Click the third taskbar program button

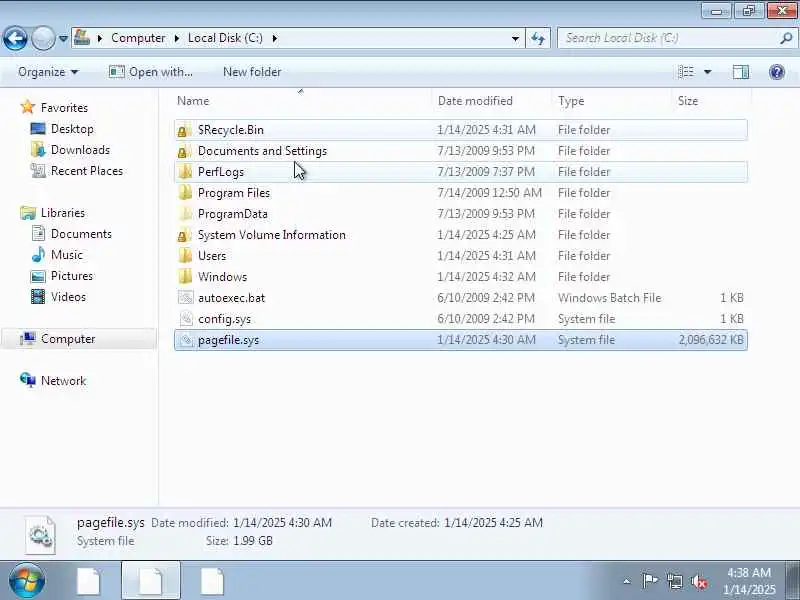pyautogui.click(x=212, y=581)
